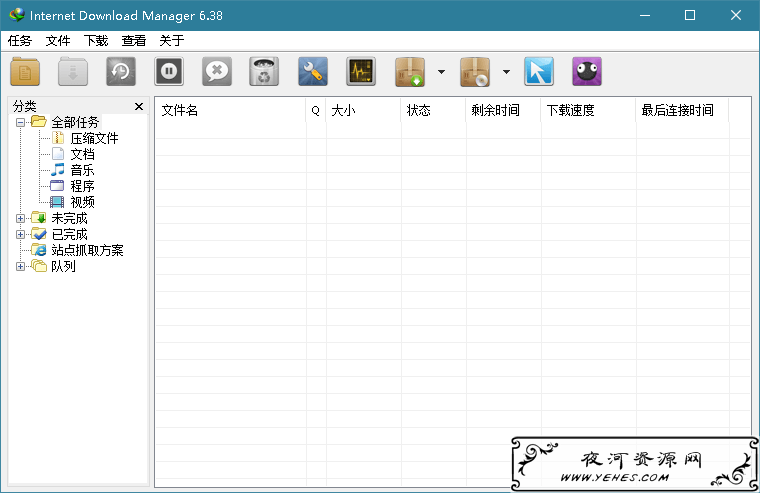Click the purple face icon
This screenshot has width=760, height=493.
(586, 72)
